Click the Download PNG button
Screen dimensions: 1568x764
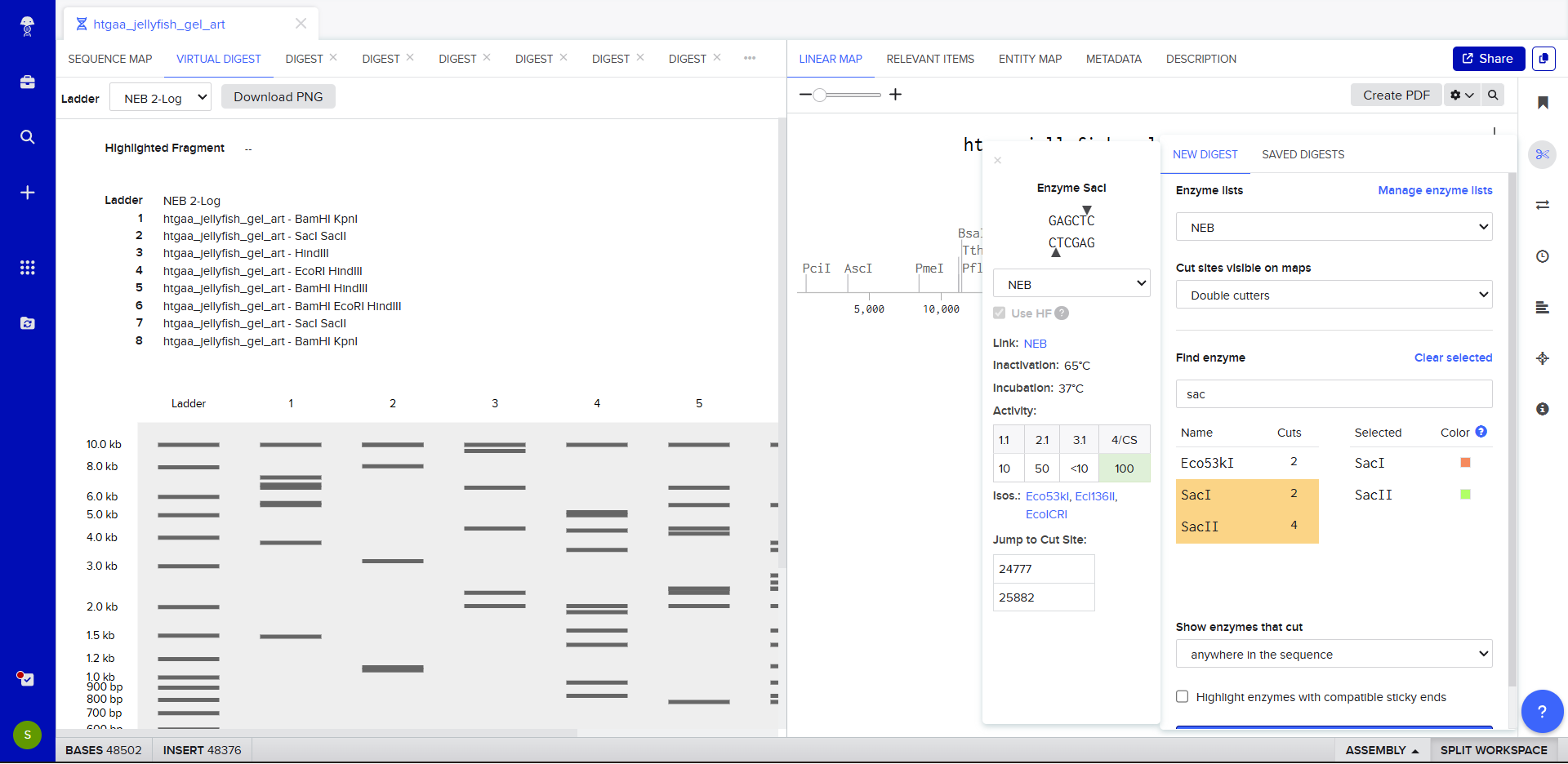(278, 97)
